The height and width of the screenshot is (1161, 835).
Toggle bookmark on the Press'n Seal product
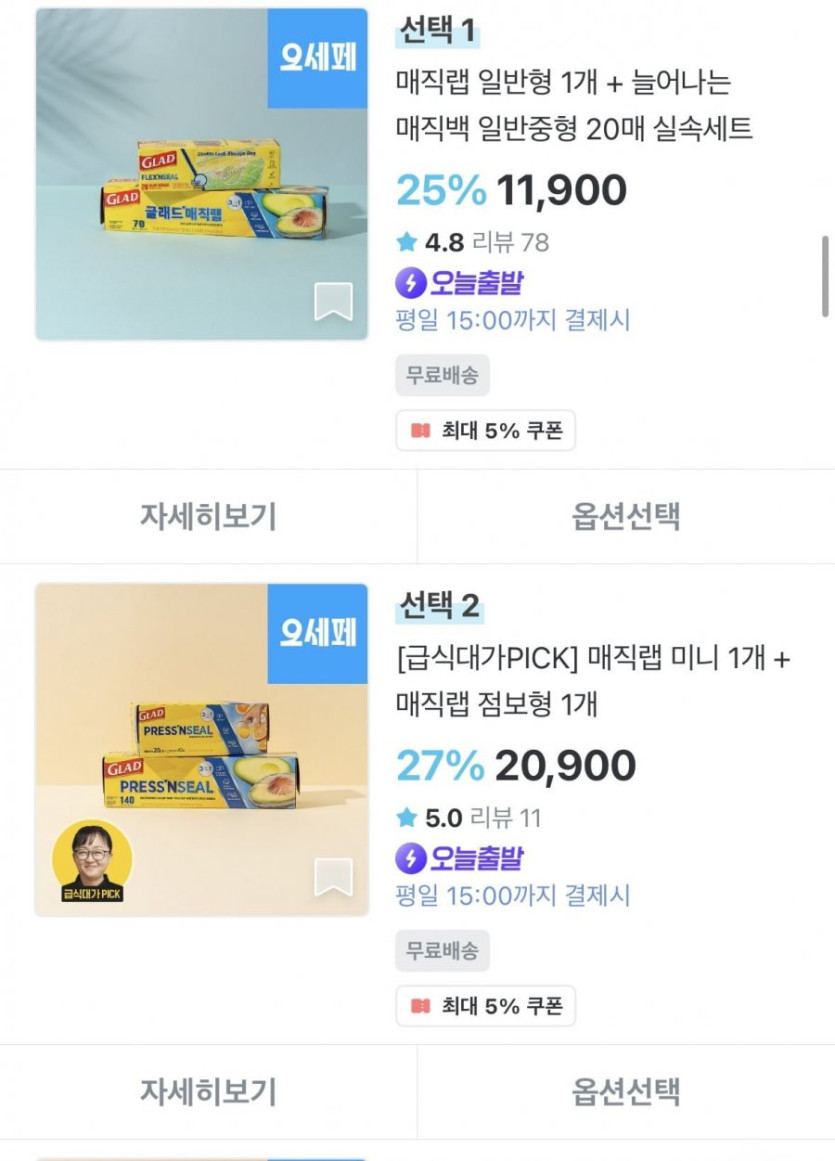coord(333,877)
